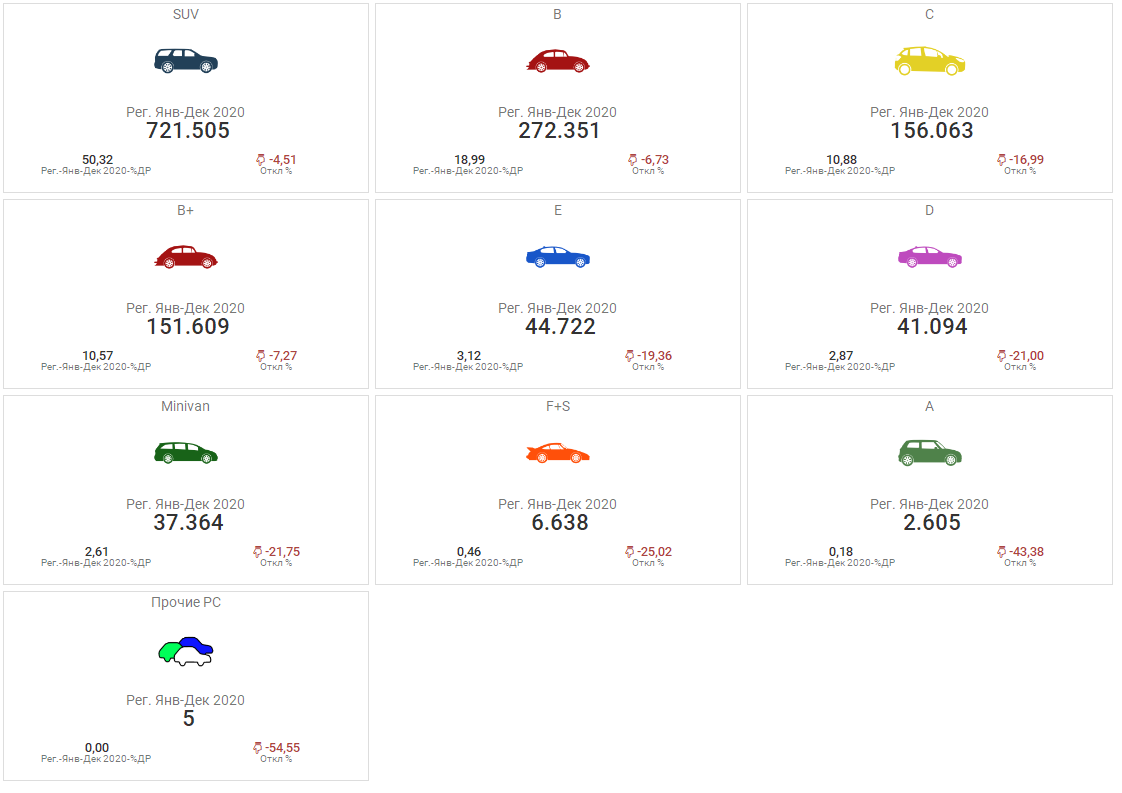Click the green A segment car icon
The height and width of the screenshot is (793, 1122).
tap(930, 452)
